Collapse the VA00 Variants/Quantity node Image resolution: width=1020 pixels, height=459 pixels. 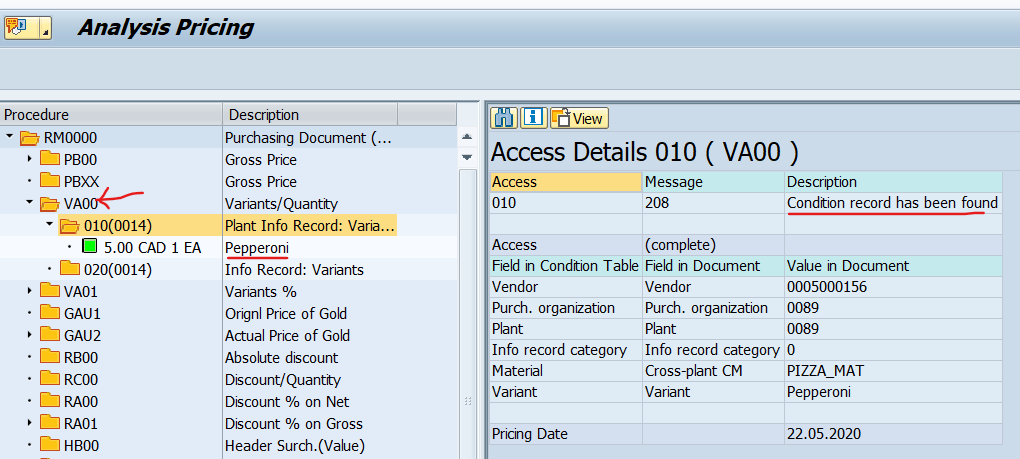coord(29,204)
